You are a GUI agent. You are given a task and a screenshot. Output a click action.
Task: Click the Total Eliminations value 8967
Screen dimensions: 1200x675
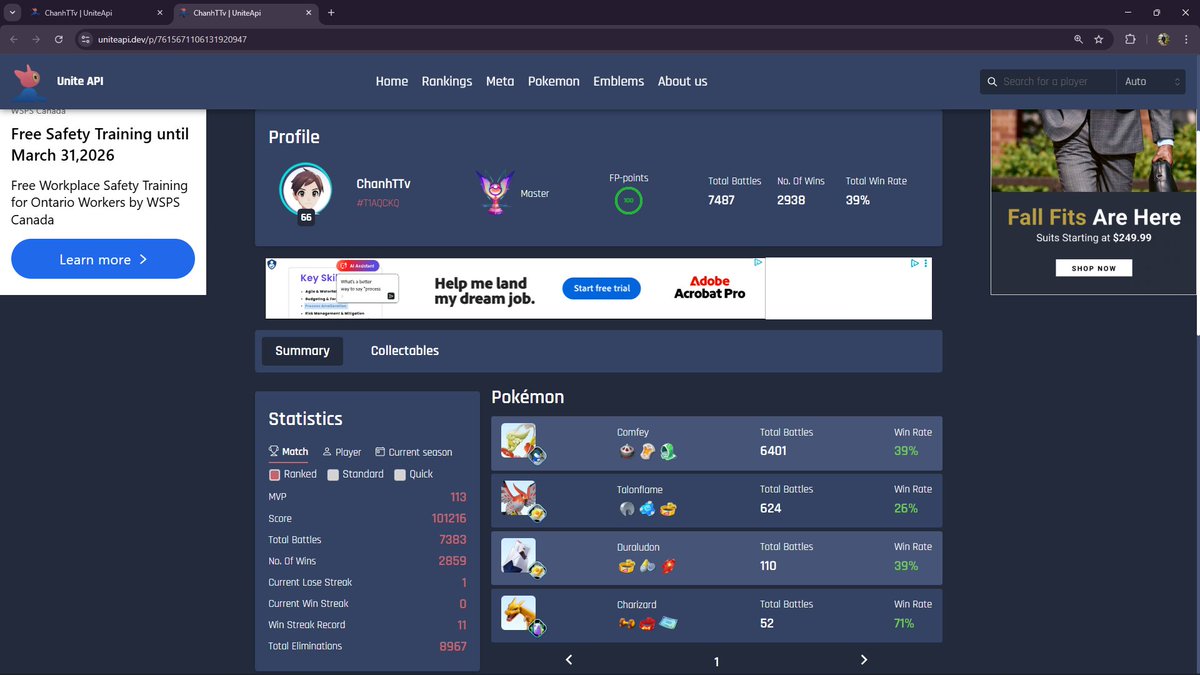tap(453, 646)
